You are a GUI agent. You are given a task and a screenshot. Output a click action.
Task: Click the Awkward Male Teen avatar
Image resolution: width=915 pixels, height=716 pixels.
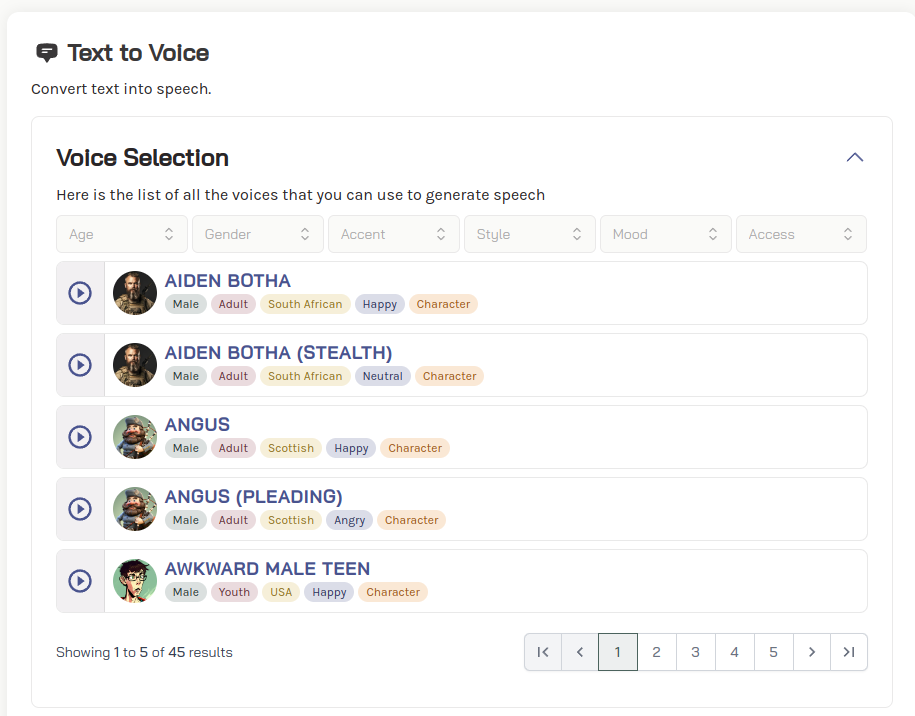[x=135, y=581]
